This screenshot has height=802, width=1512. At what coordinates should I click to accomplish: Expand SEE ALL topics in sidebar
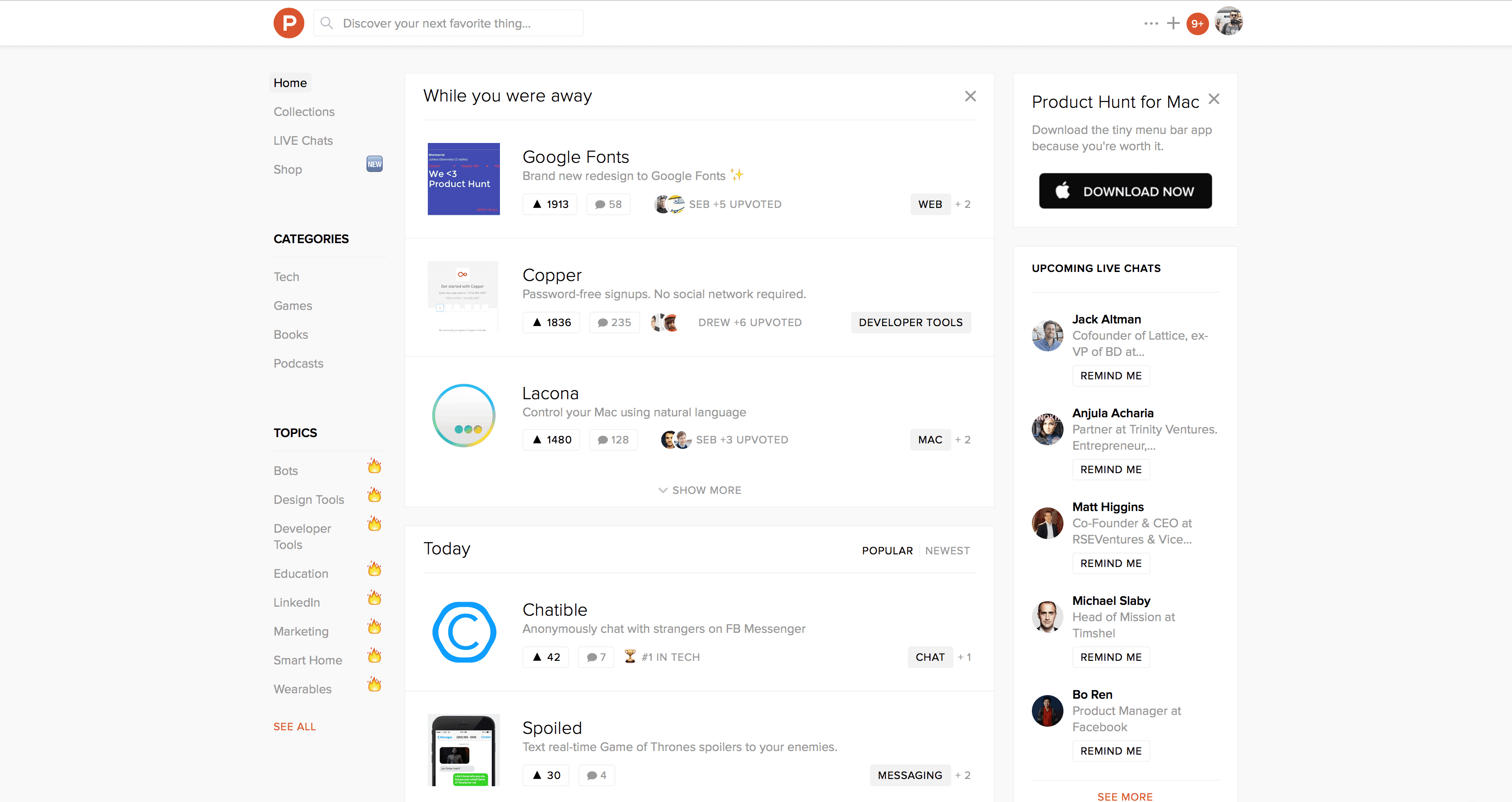[295, 727]
